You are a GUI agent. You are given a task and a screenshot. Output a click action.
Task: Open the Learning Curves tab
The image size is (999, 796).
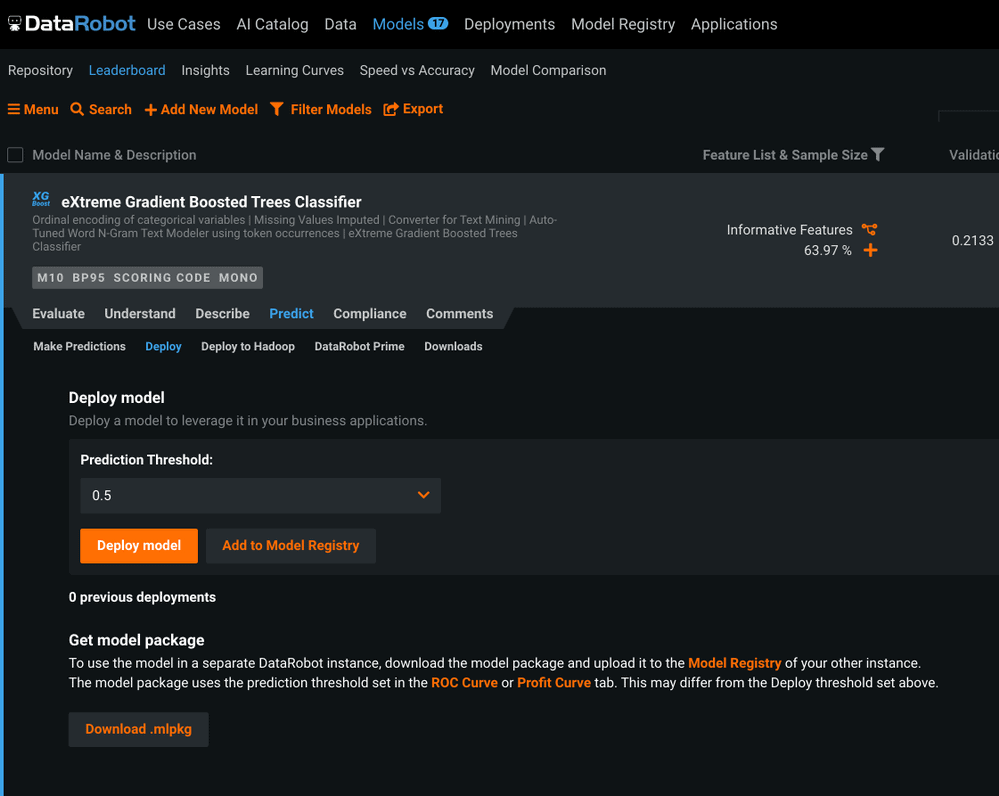(294, 70)
